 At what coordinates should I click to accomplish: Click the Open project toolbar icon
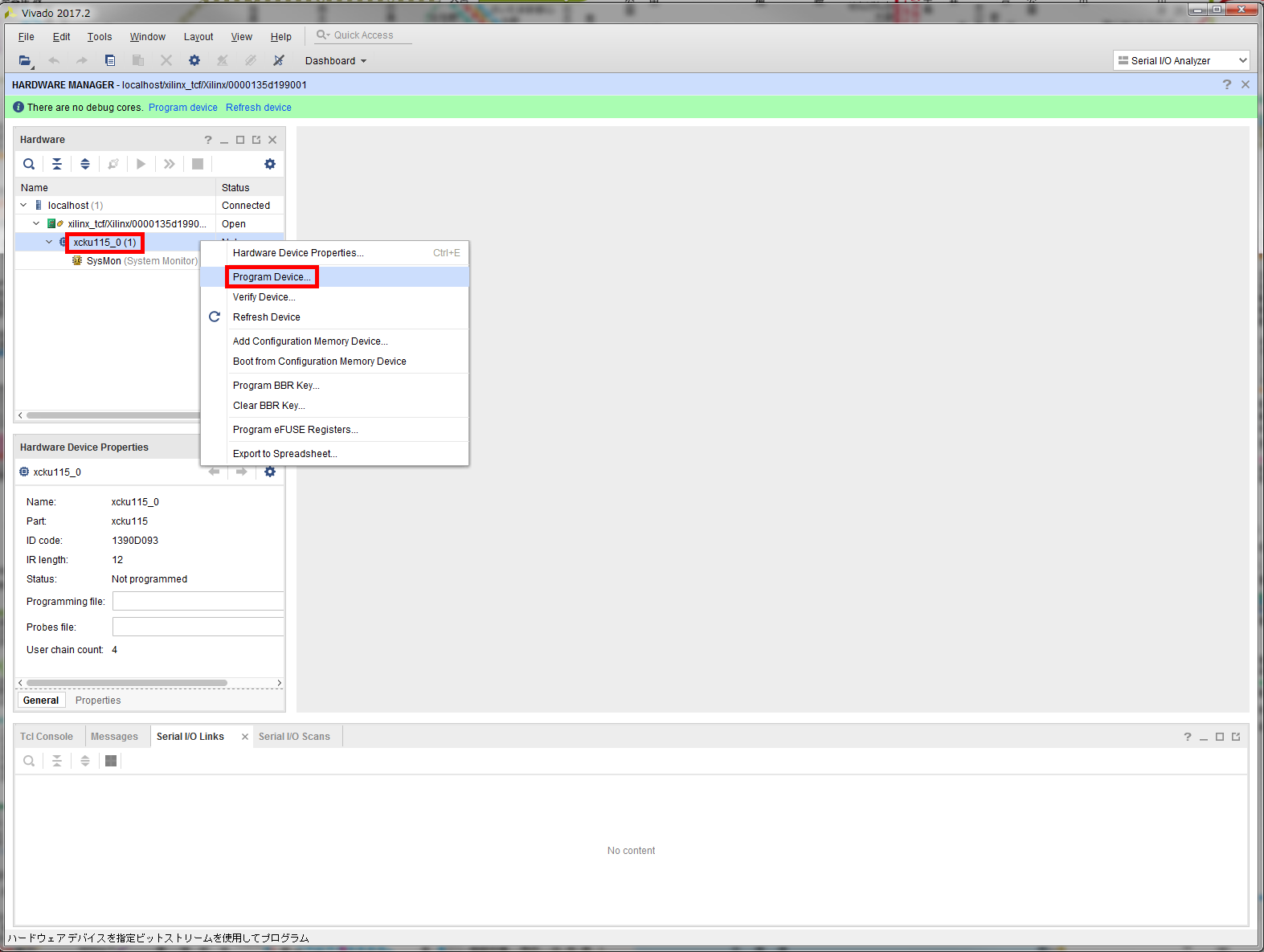pyautogui.click(x=25, y=60)
